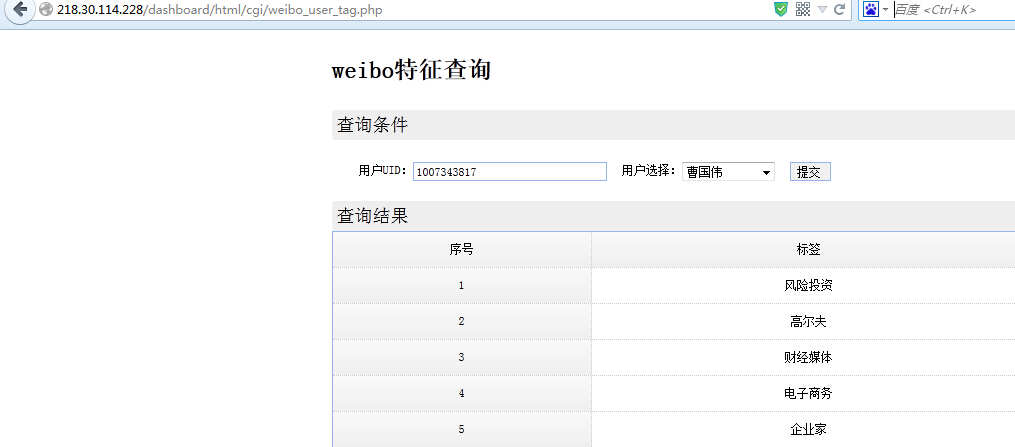Click the weibo特征查询 page heading

coord(412,70)
